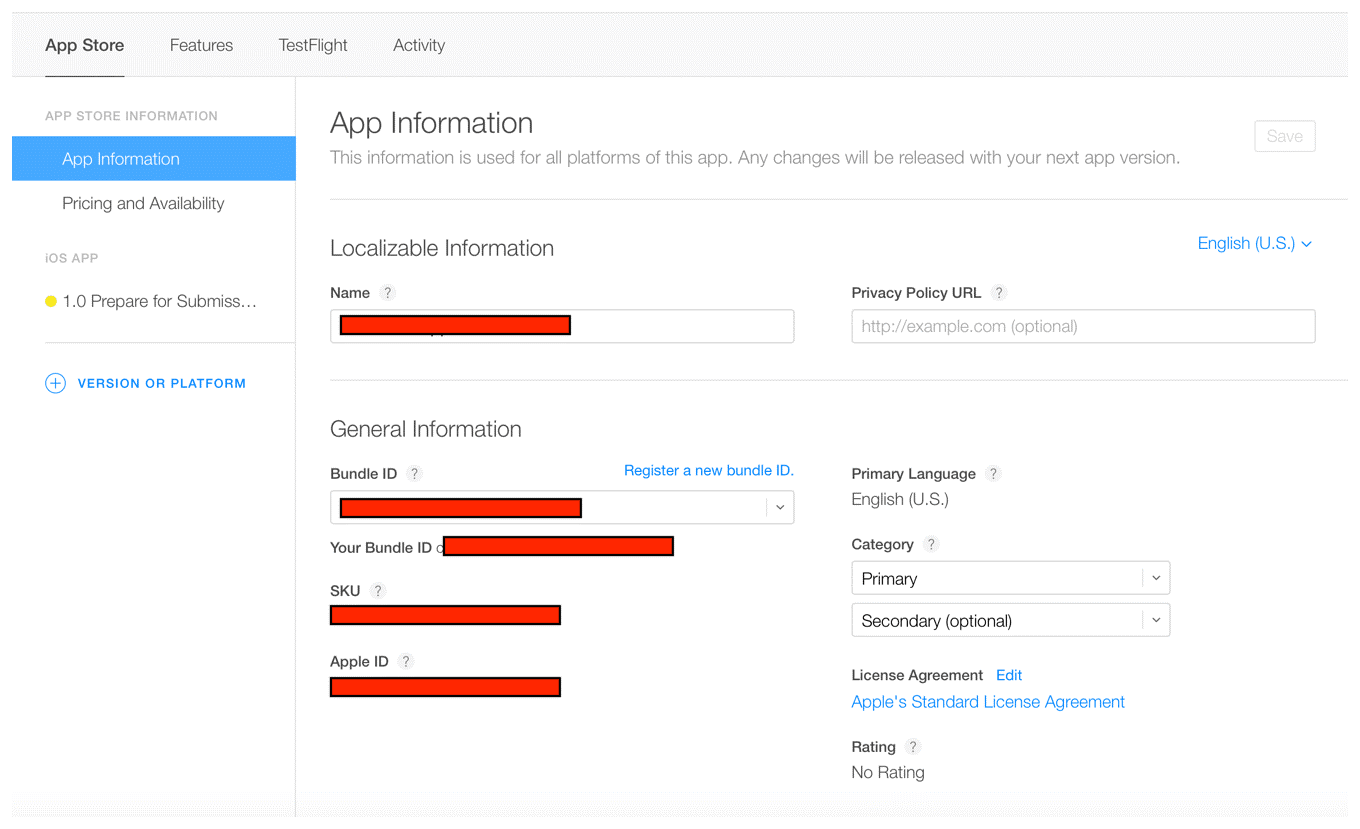Click the Save button
1360x829 pixels.
point(1285,136)
